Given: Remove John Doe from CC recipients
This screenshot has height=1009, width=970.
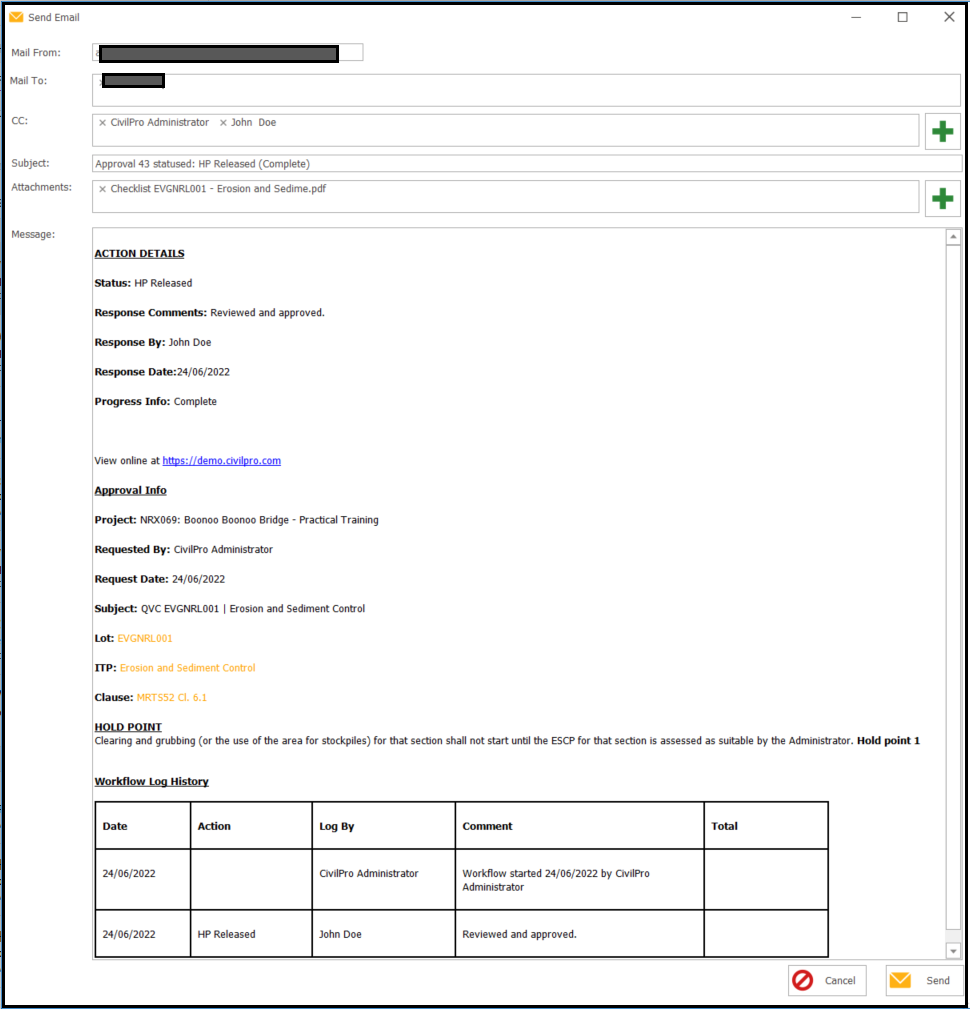Looking at the screenshot, I should [223, 123].
